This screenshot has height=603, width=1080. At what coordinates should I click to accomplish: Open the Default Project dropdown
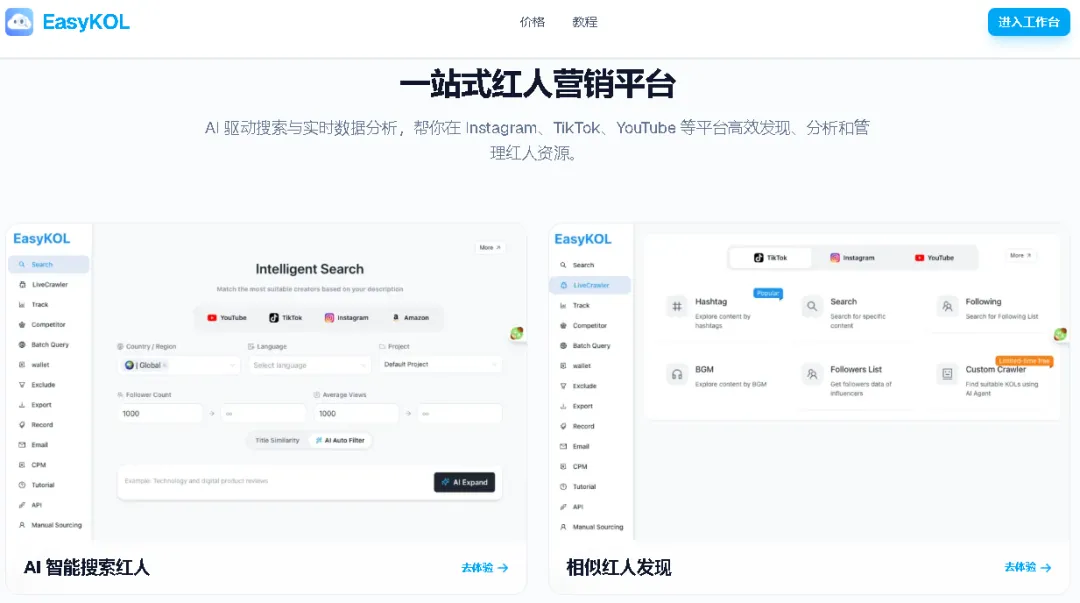click(440, 365)
